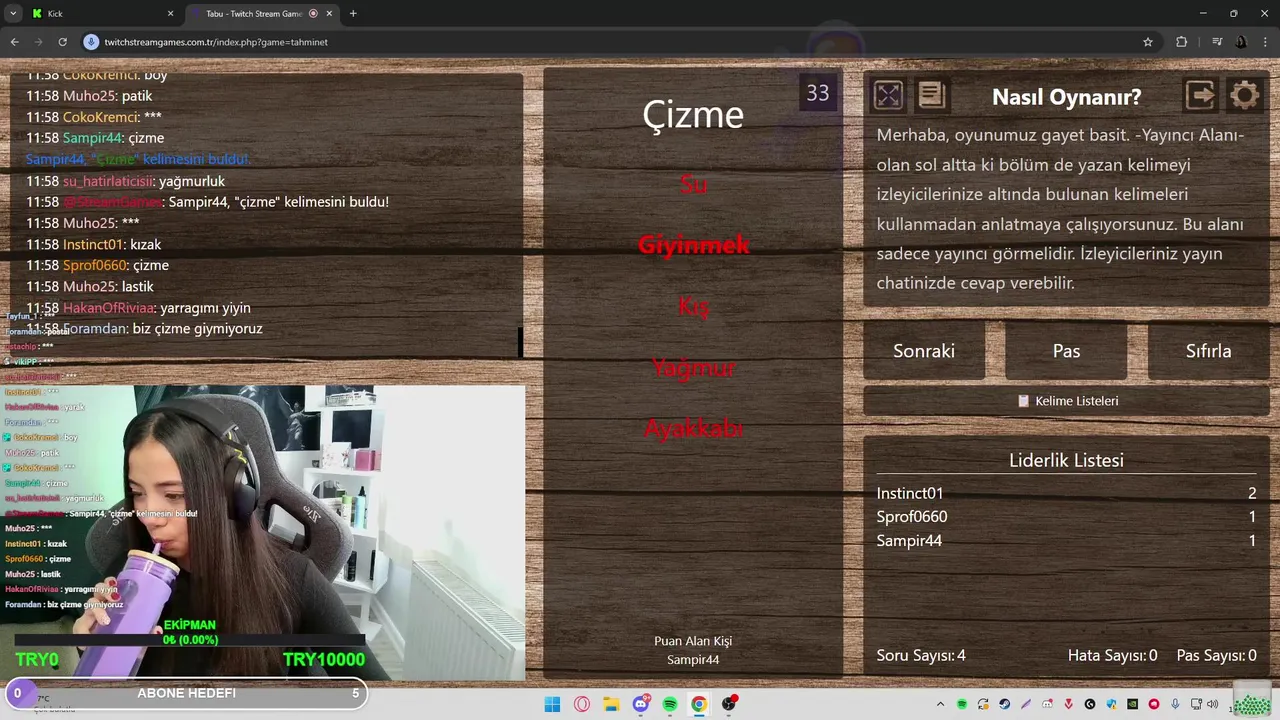This screenshot has width=1280, height=720.
Task: Open the browser extensions puzzle icon
Action: (x=1181, y=42)
